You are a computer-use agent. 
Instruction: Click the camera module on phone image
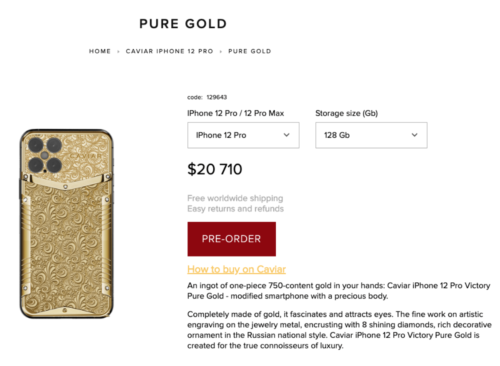45,155
